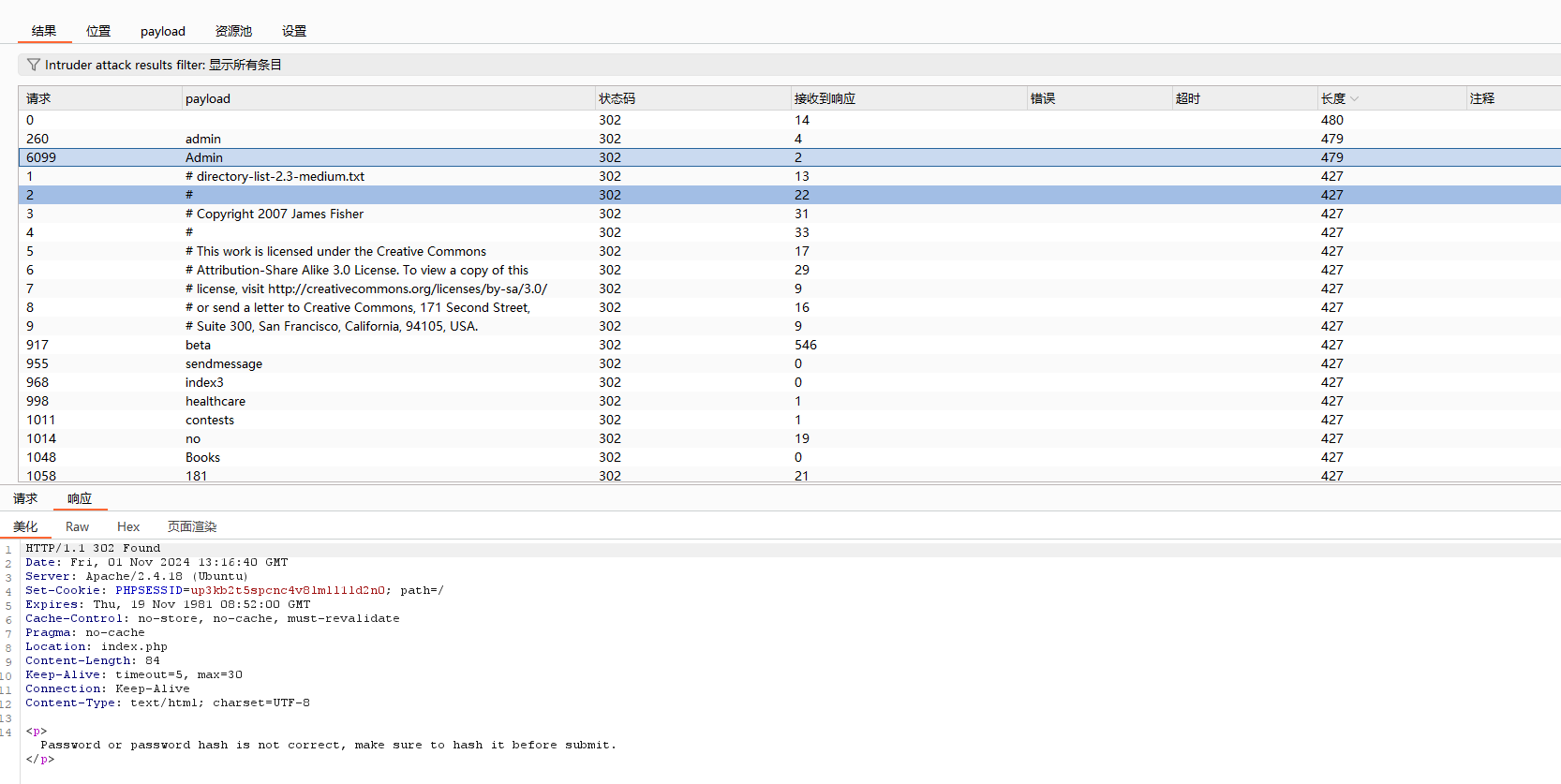Image resolution: width=1561 pixels, height=784 pixels.
Task: Click the sort arrow on 长度 column
Action: click(1355, 99)
